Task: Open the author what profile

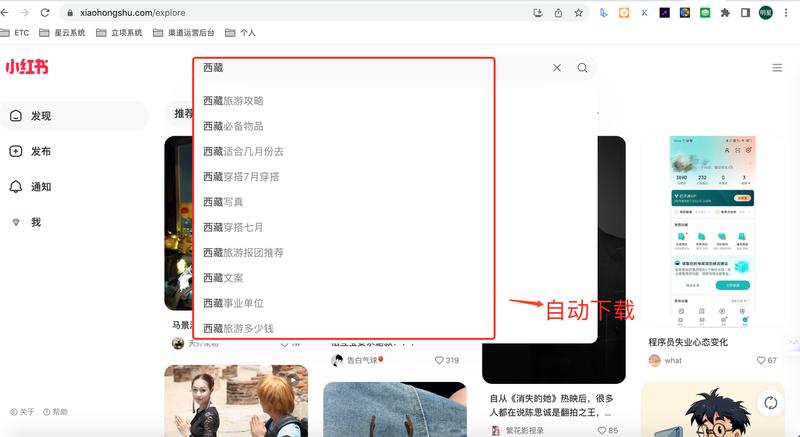Action: (665, 361)
